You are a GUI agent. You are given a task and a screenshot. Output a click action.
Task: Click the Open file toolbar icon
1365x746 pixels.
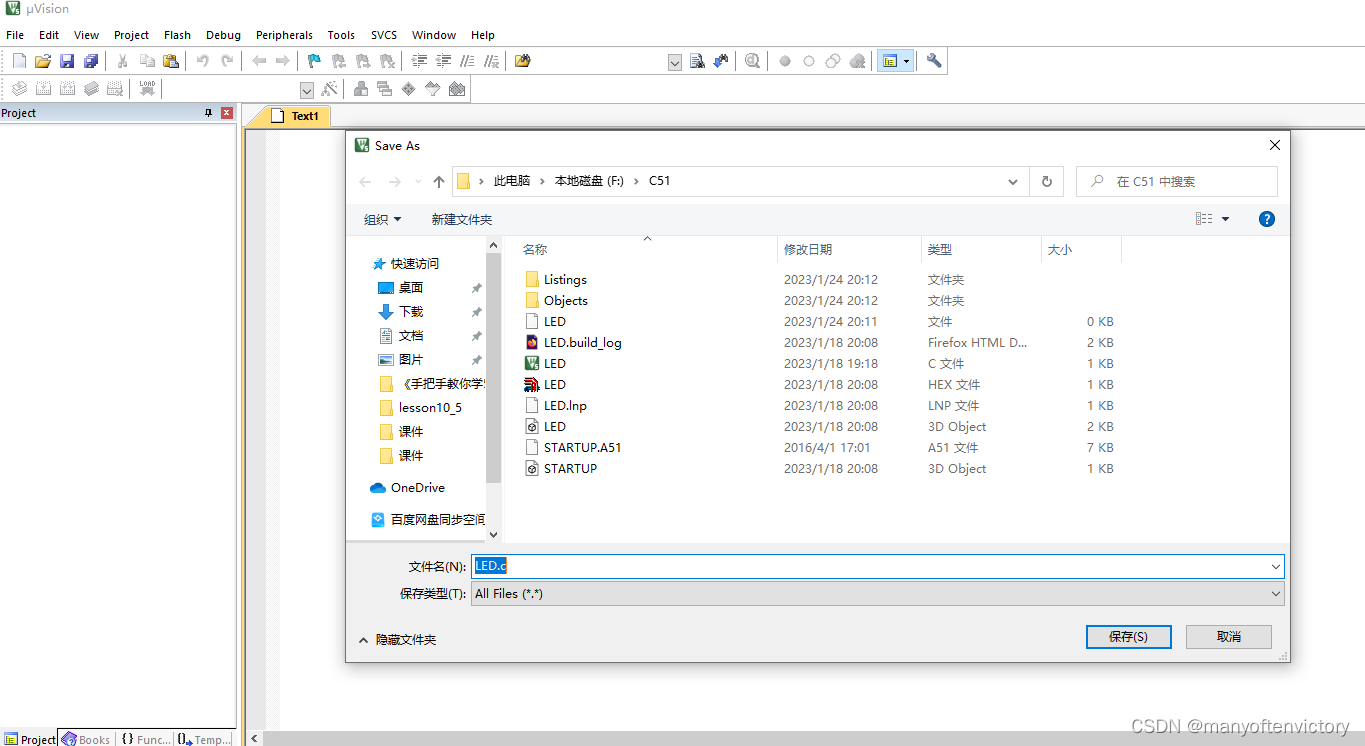pyautogui.click(x=43, y=61)
